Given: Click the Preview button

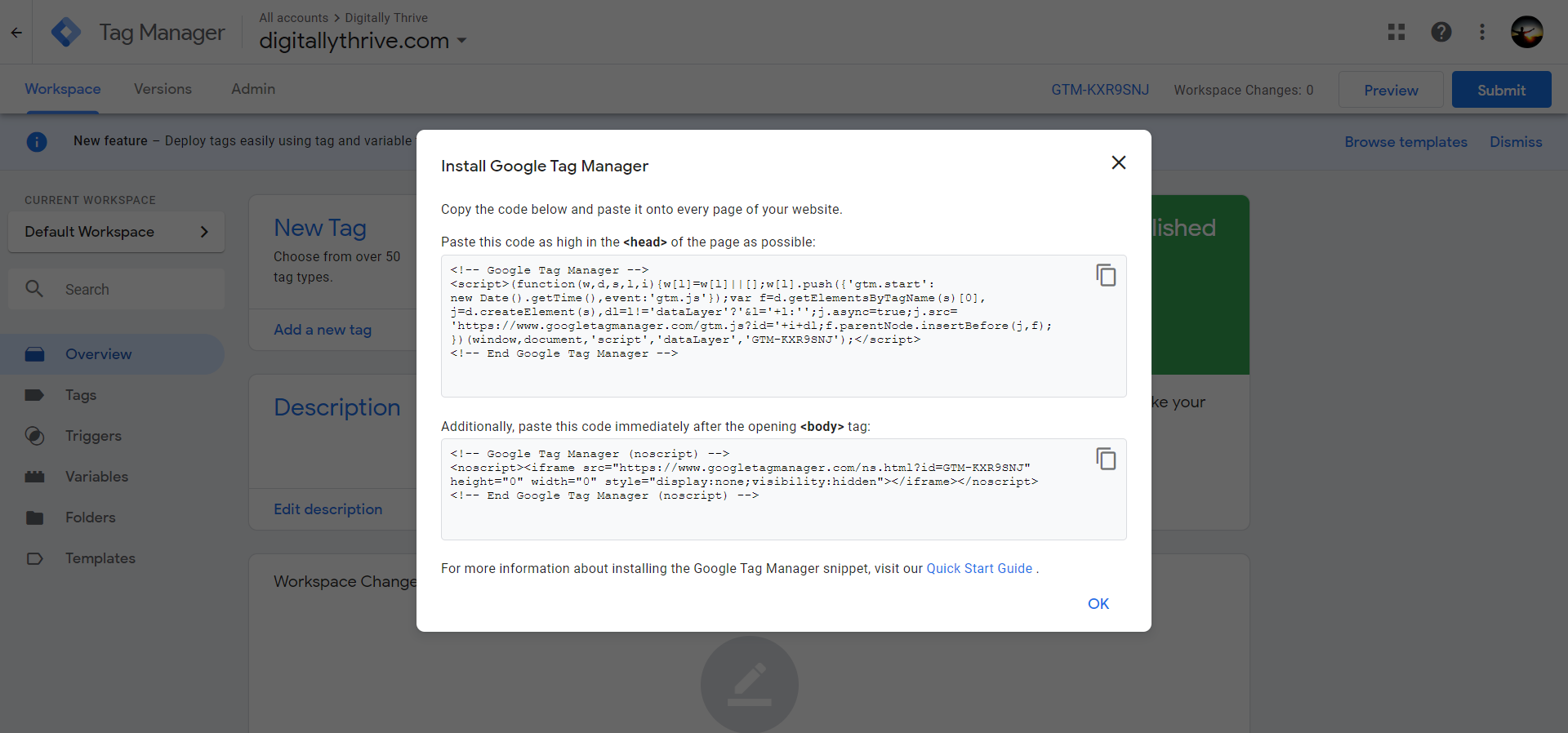Looking at the screenshot, I should pos(1391,90).
